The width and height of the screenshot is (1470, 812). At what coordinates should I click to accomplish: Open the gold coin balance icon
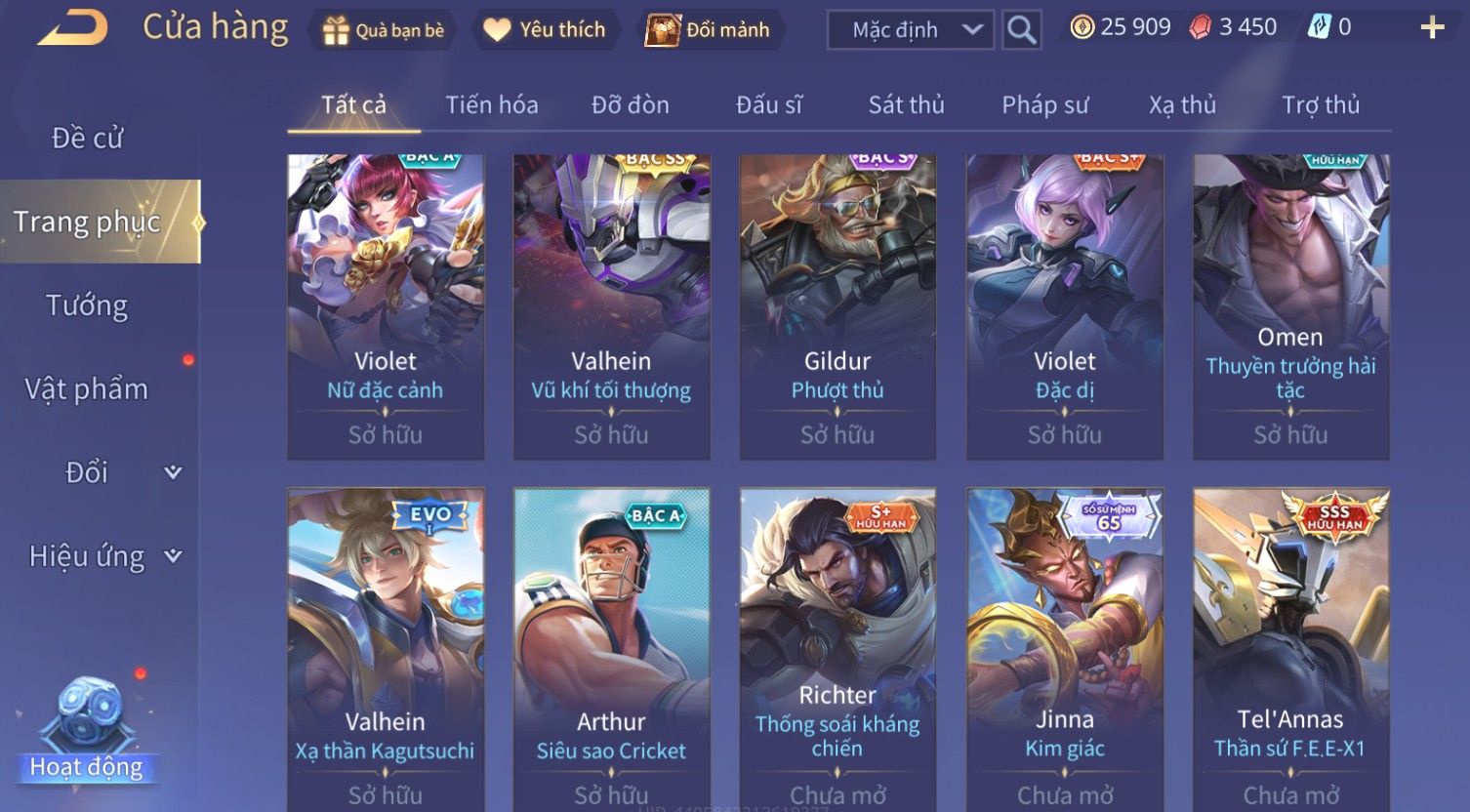tap(1082, 27)
